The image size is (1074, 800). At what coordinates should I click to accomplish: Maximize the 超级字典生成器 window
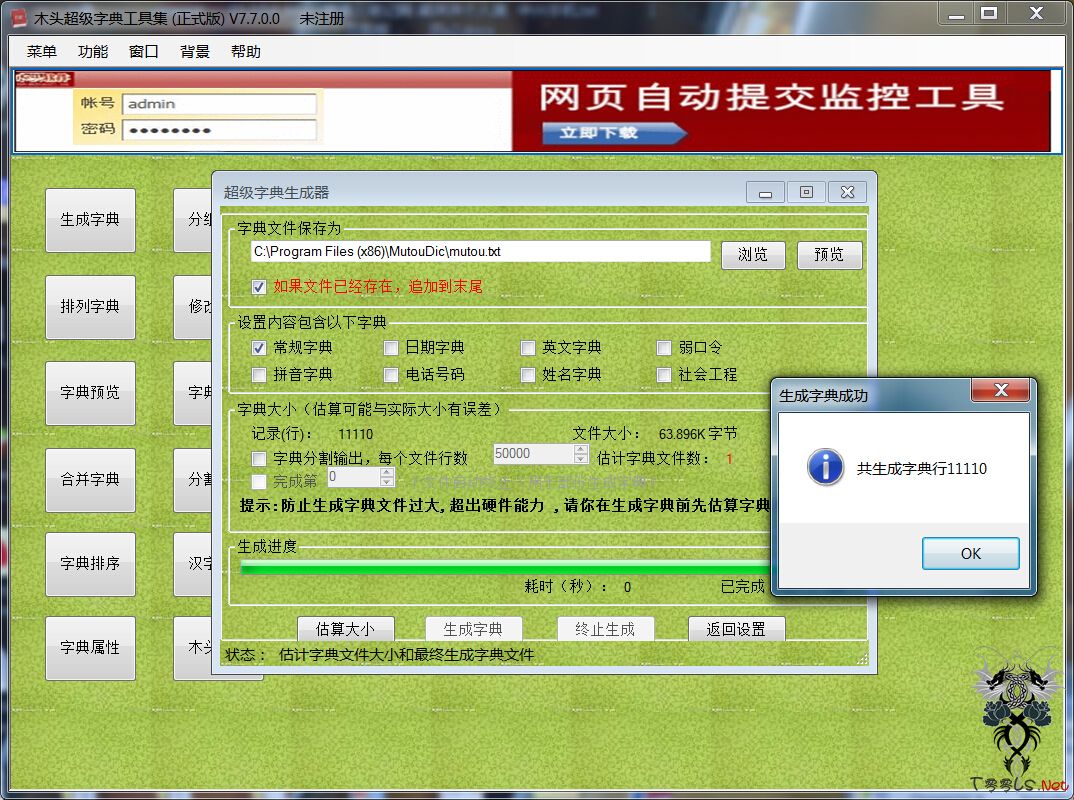tap(806, 193)
